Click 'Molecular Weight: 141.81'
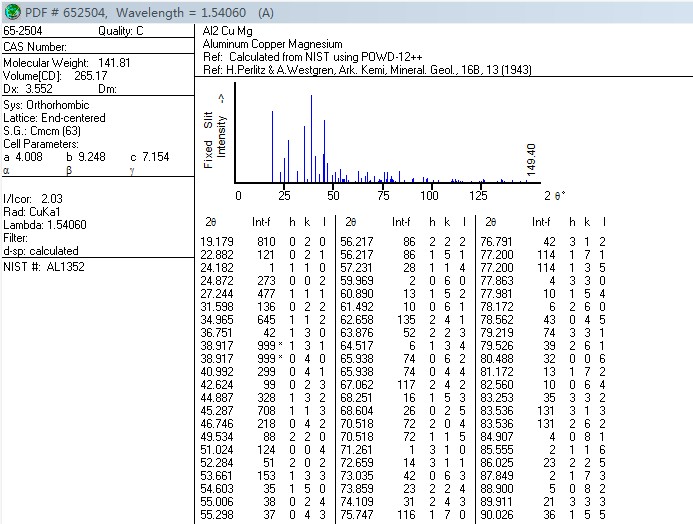 (67, 63)
